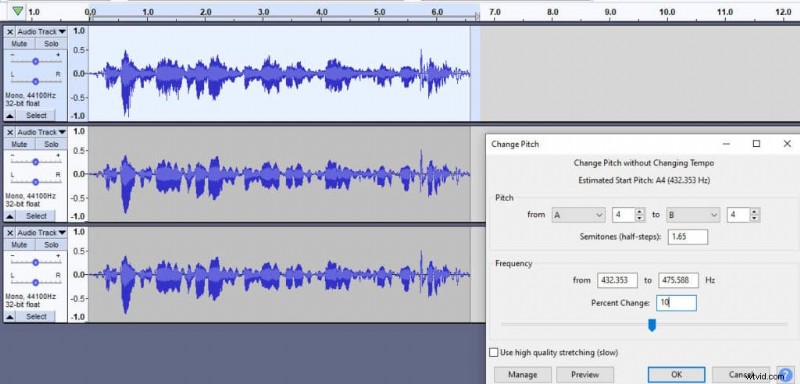Click the Preview button
800x384 pixels.
(x=585, y=375)
